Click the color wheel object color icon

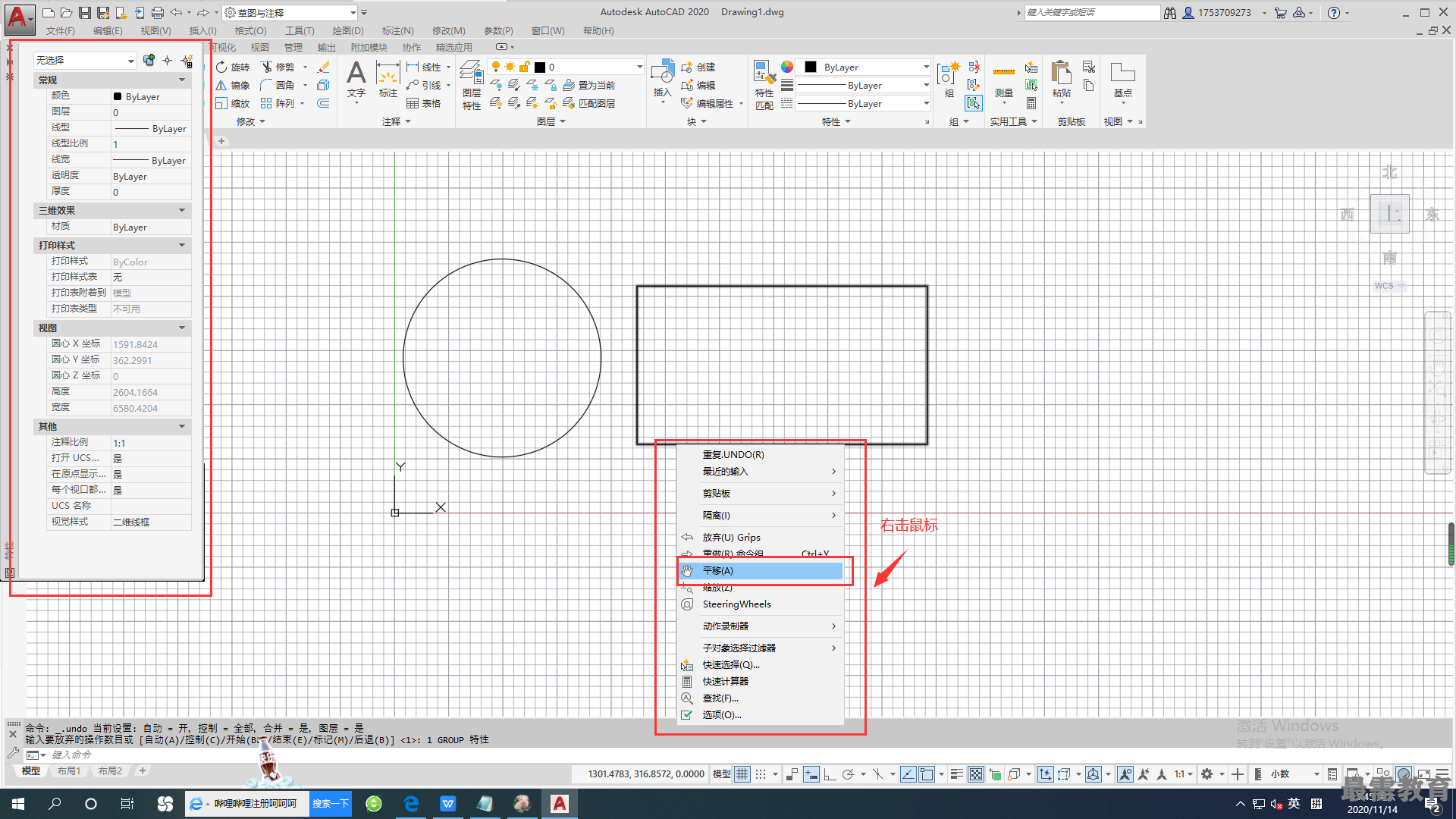coord(787,67)
